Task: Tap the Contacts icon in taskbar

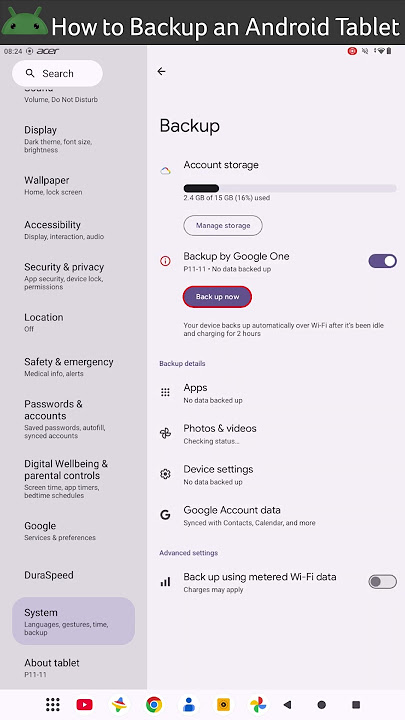Action: coord(189,704)
